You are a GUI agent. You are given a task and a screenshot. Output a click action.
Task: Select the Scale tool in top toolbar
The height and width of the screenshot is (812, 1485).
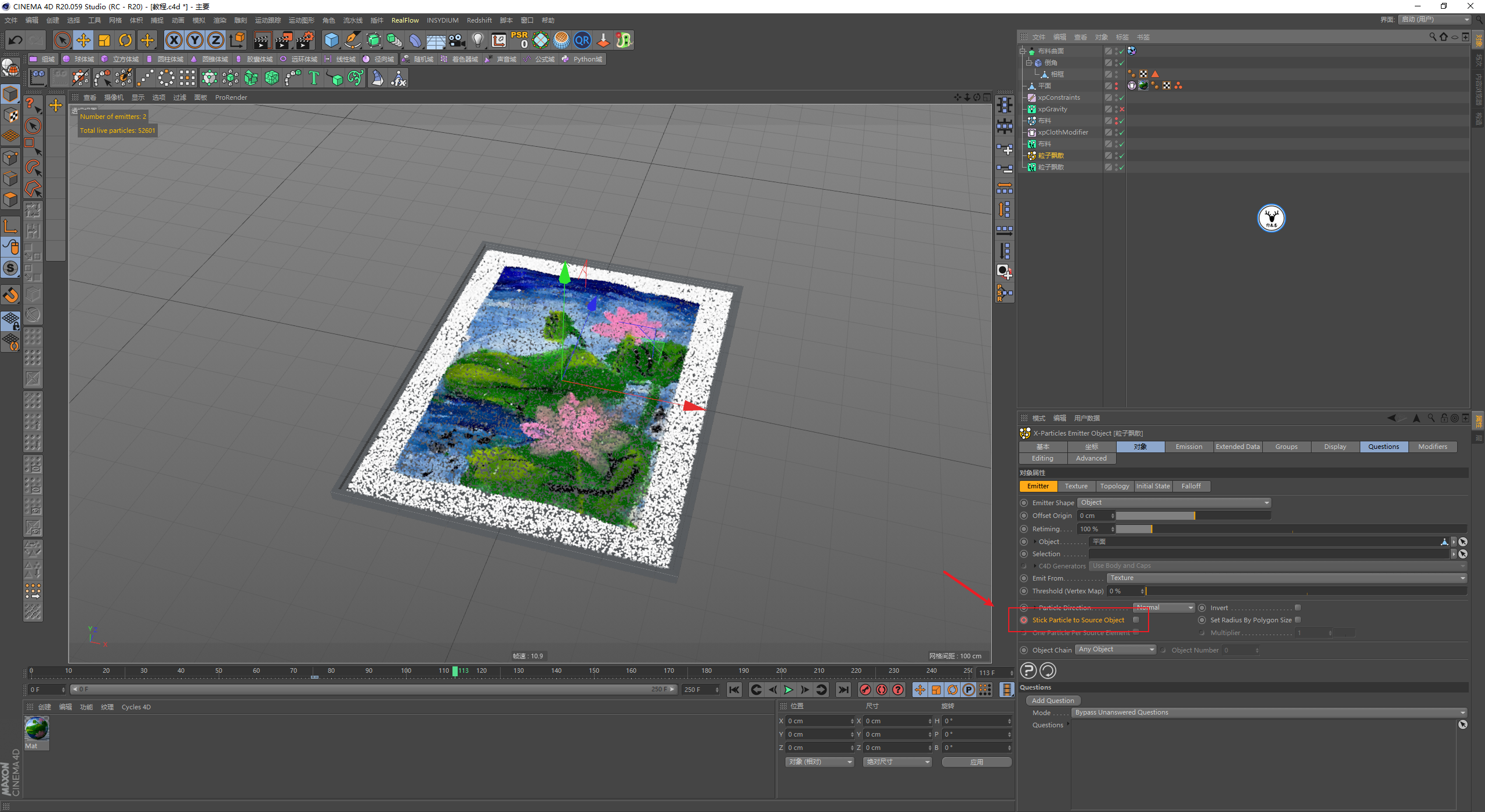pos(104,40)
